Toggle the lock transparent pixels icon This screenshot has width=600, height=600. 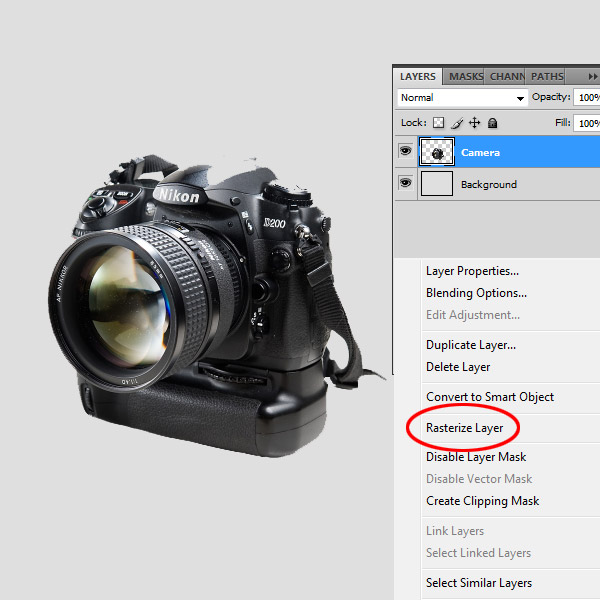coord(439,123)
